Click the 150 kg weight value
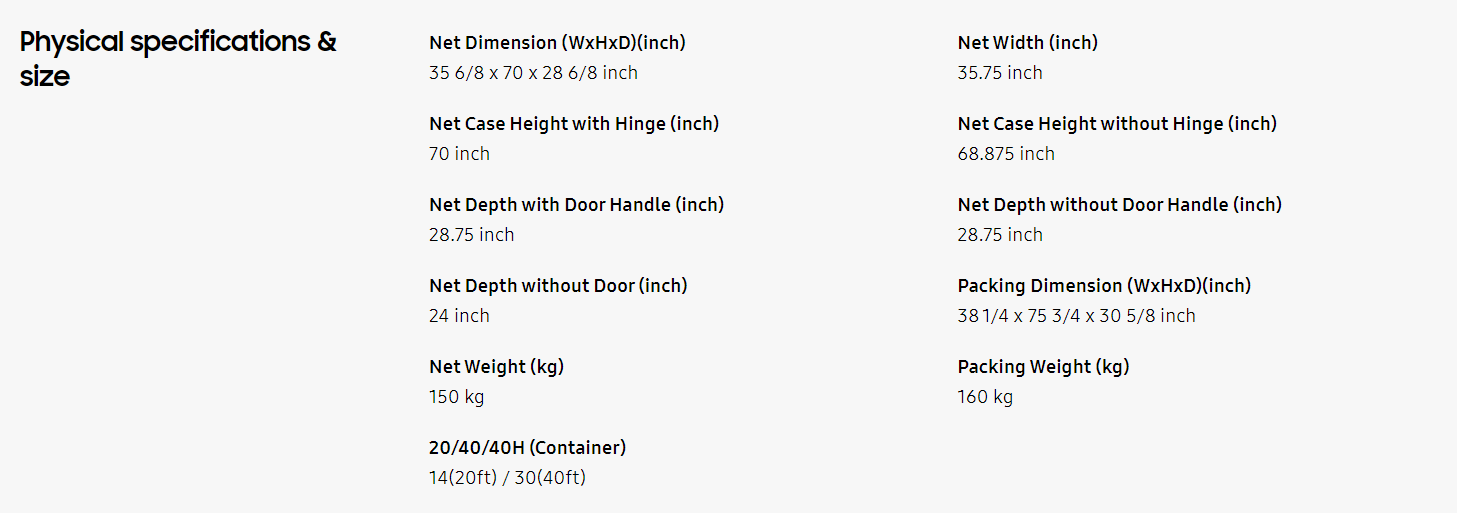This screenshot has height=513, width=1457. [x=456, y=397]
